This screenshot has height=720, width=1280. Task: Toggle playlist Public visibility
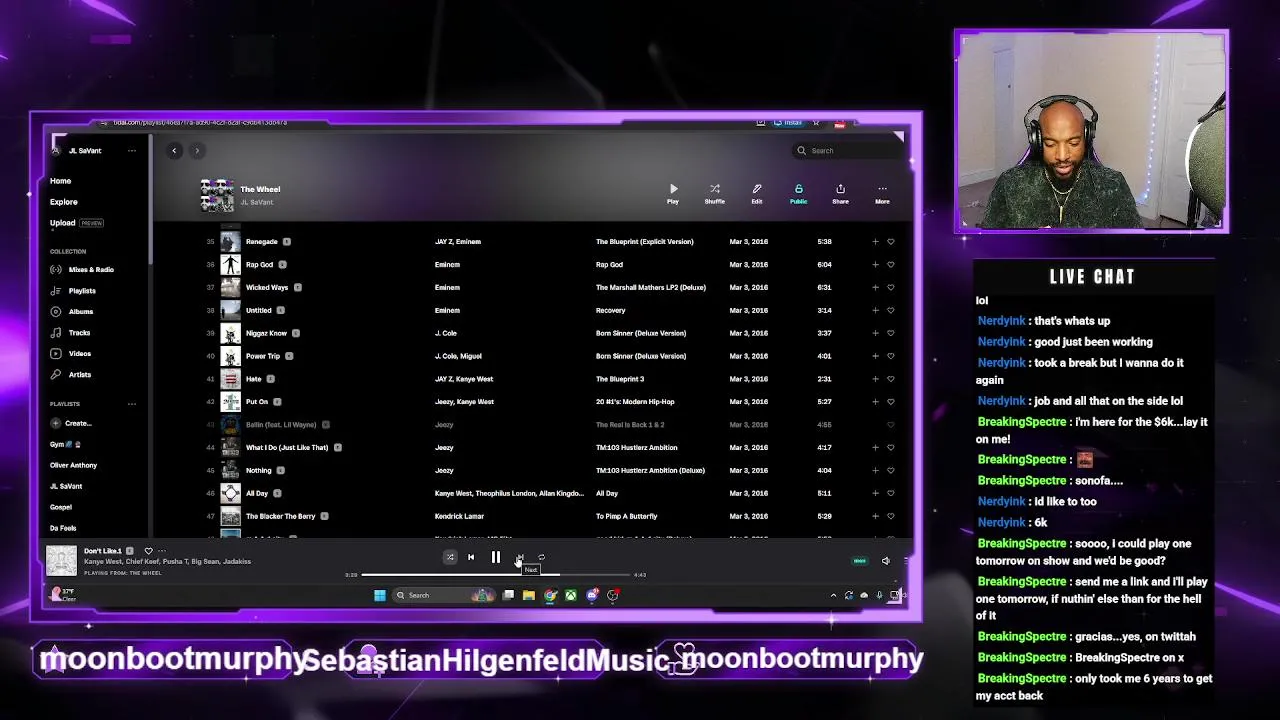[798, 194]
